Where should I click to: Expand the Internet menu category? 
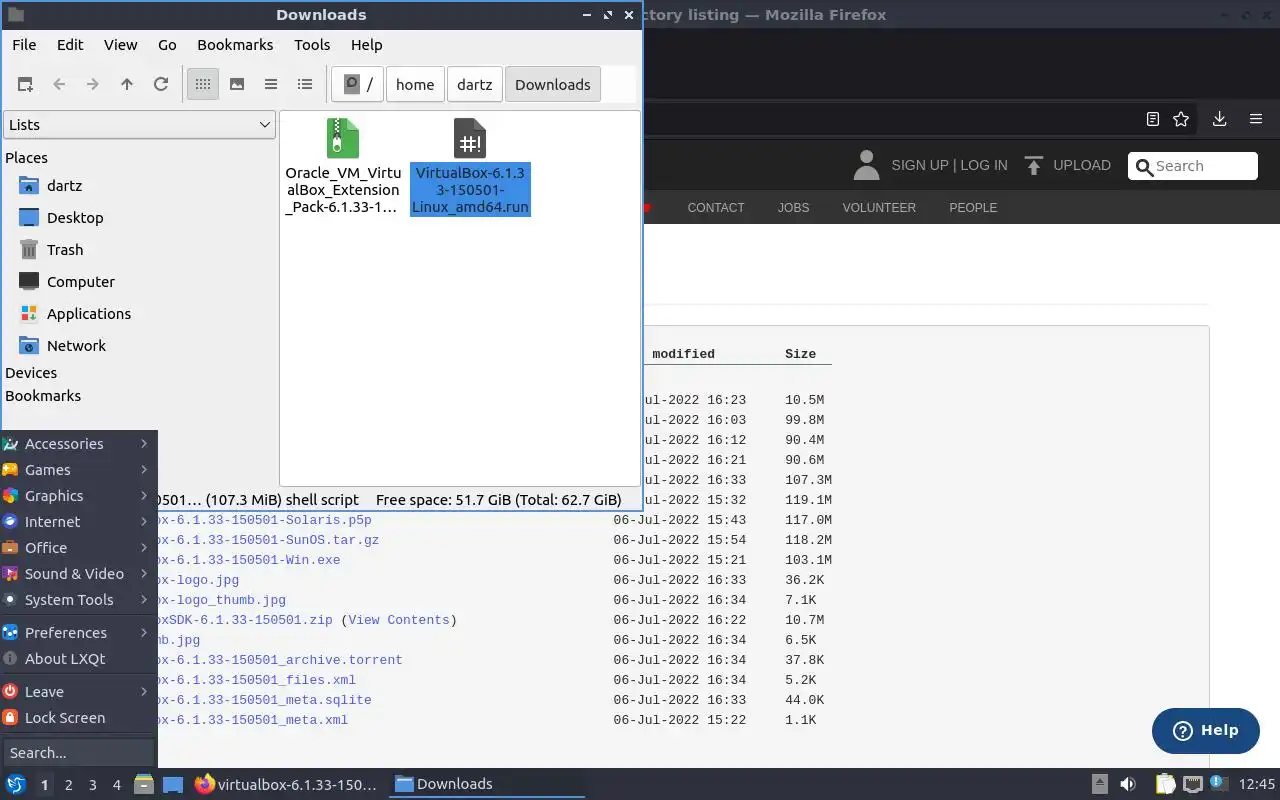78,522
